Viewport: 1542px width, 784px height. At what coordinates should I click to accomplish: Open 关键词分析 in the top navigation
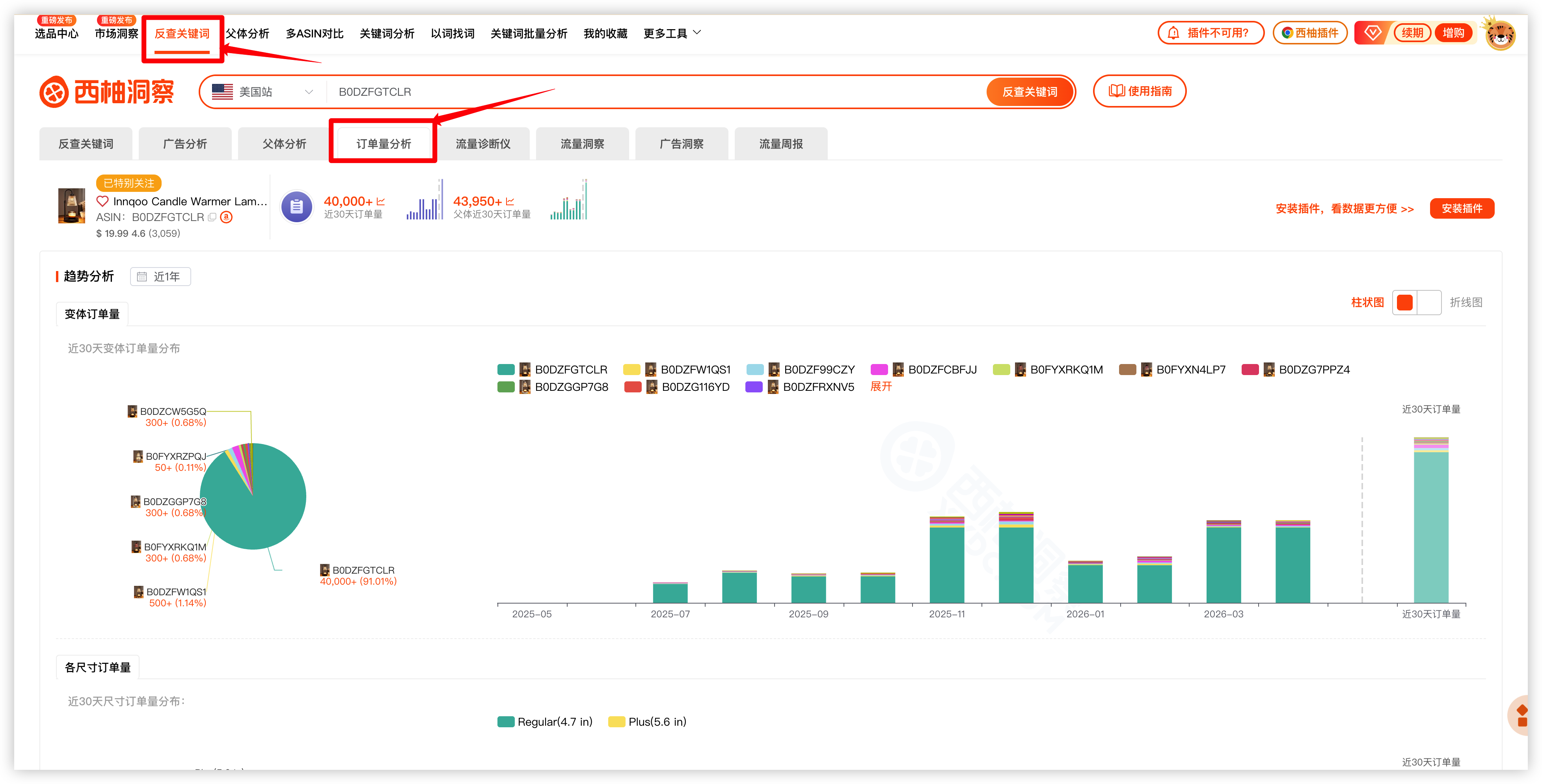point(387,33)
